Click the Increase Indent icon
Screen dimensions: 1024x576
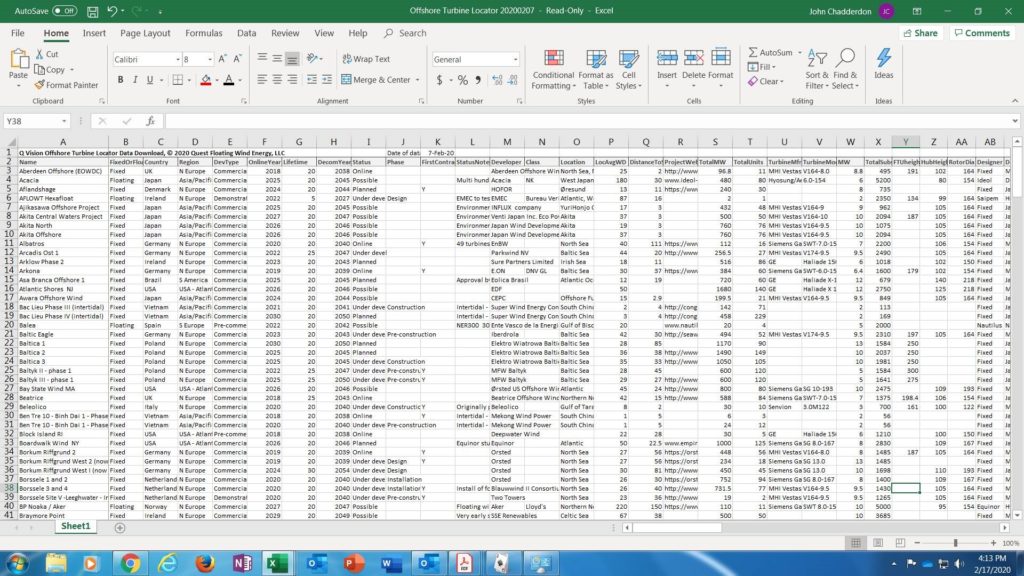[x=327, y=80]
